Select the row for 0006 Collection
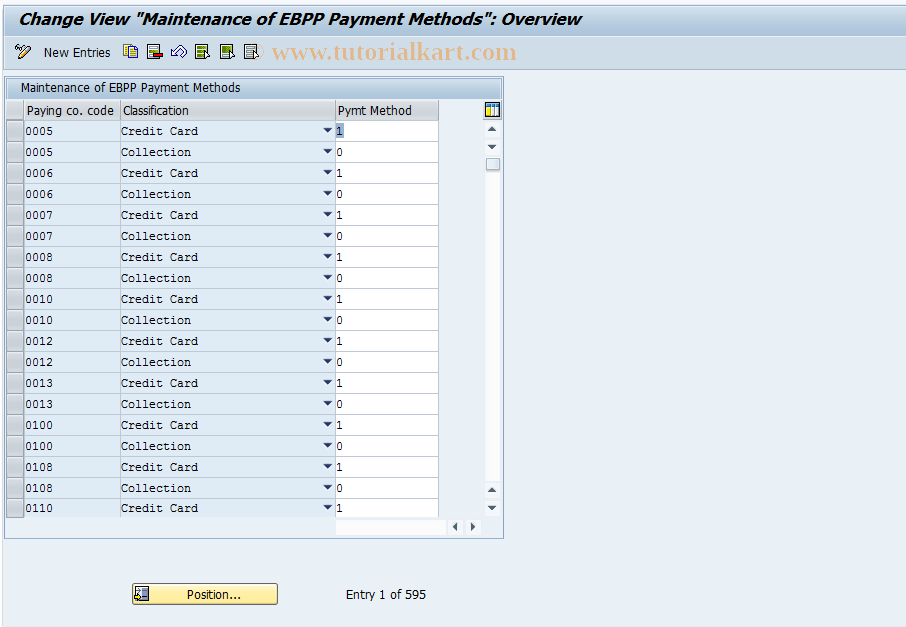This screenshot has width=906, height=627. (15, 194)
